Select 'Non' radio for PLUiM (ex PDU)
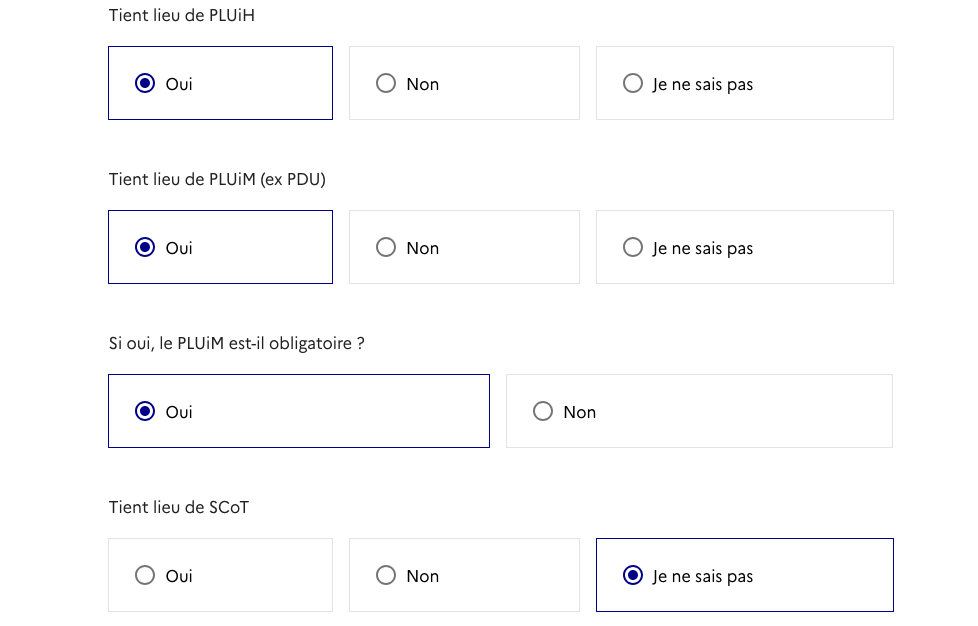The width and height of the screenshot is (978, 626). coord(386,248)
